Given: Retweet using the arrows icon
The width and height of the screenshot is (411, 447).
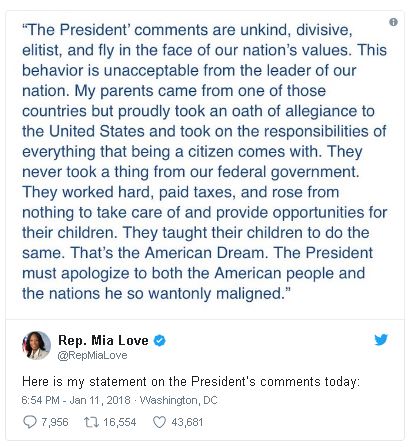Looking at the screenshot, I should [91, 422].
